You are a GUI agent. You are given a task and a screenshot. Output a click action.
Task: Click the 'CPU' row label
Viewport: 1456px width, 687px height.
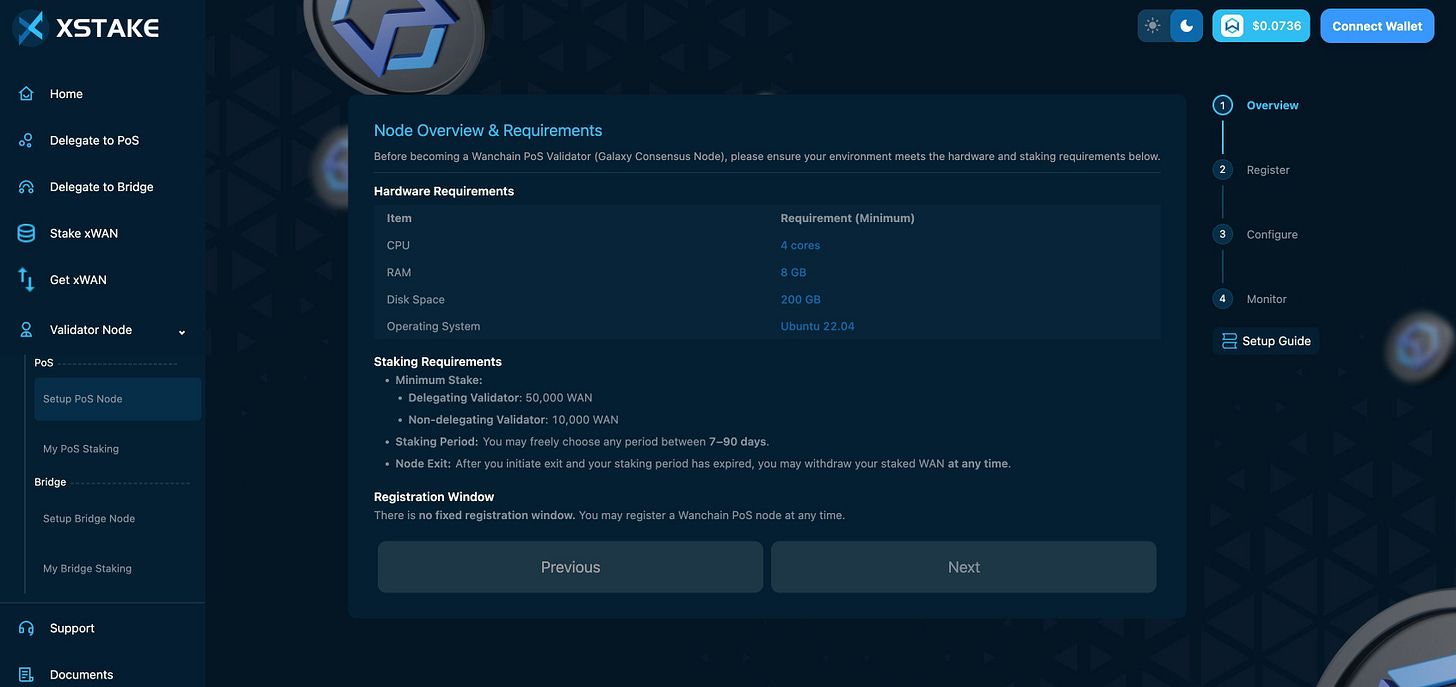(x=398, y=245)
